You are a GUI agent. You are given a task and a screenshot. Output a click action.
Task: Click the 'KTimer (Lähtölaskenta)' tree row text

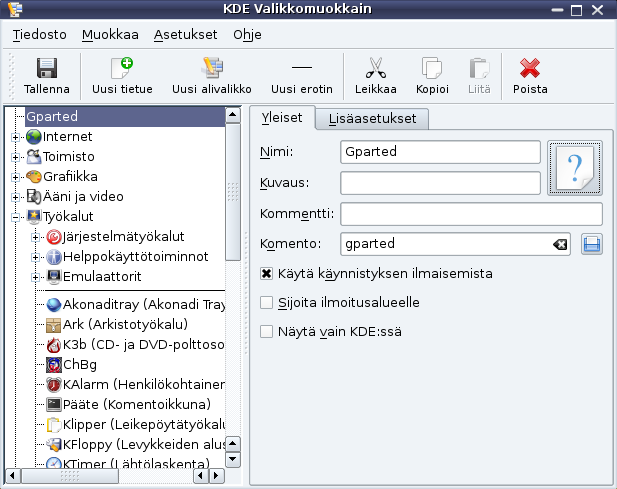(136, 463)
